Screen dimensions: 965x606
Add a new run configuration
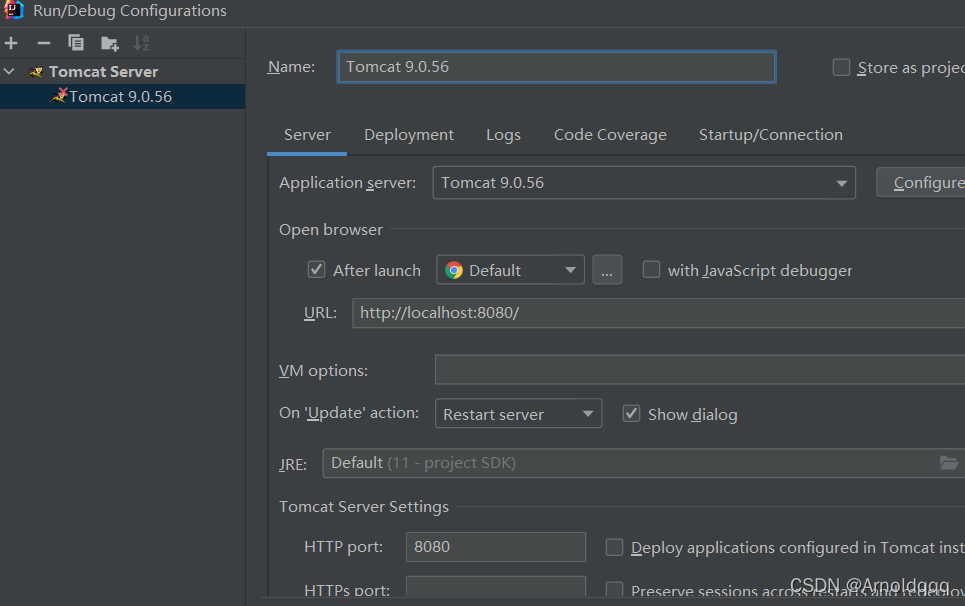(x=10, y=43)
